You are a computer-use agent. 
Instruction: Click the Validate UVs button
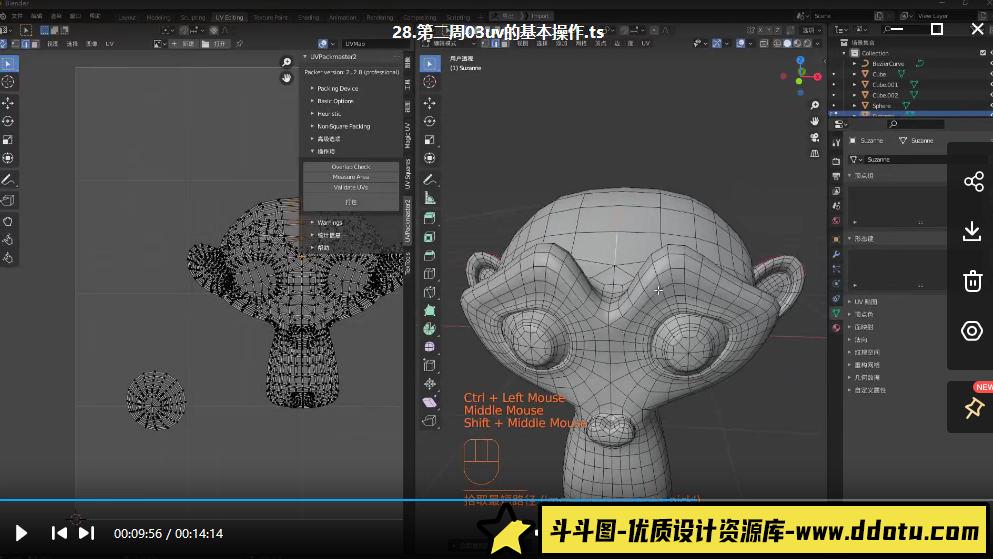tap(351, 187)
